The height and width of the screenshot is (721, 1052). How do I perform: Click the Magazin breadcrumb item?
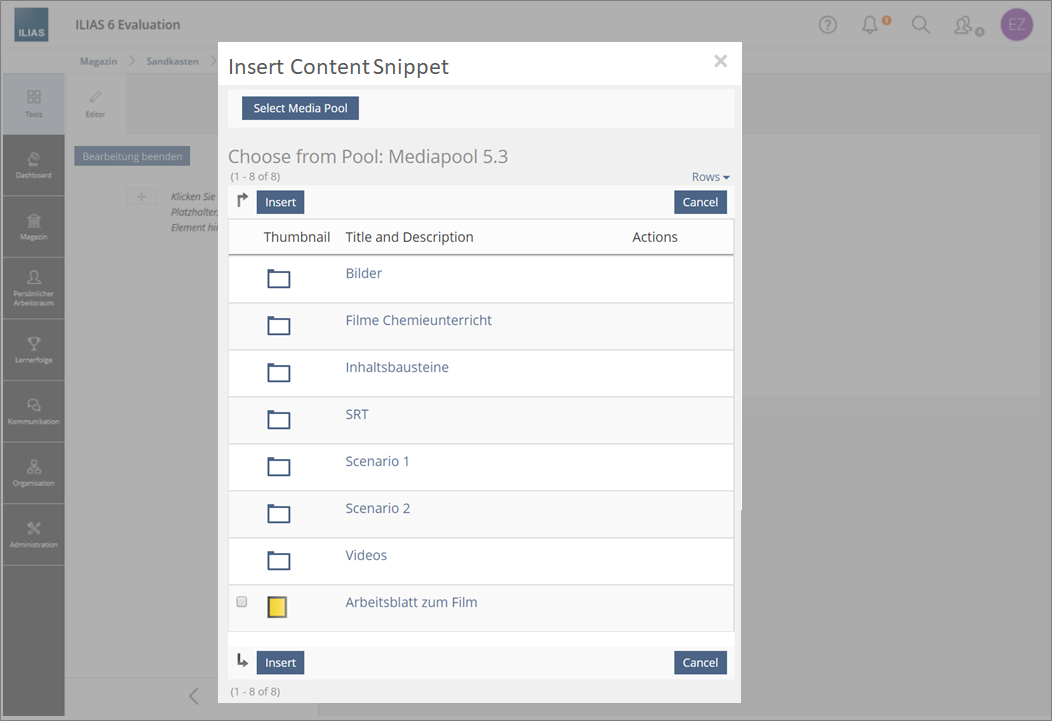[98, 61]
